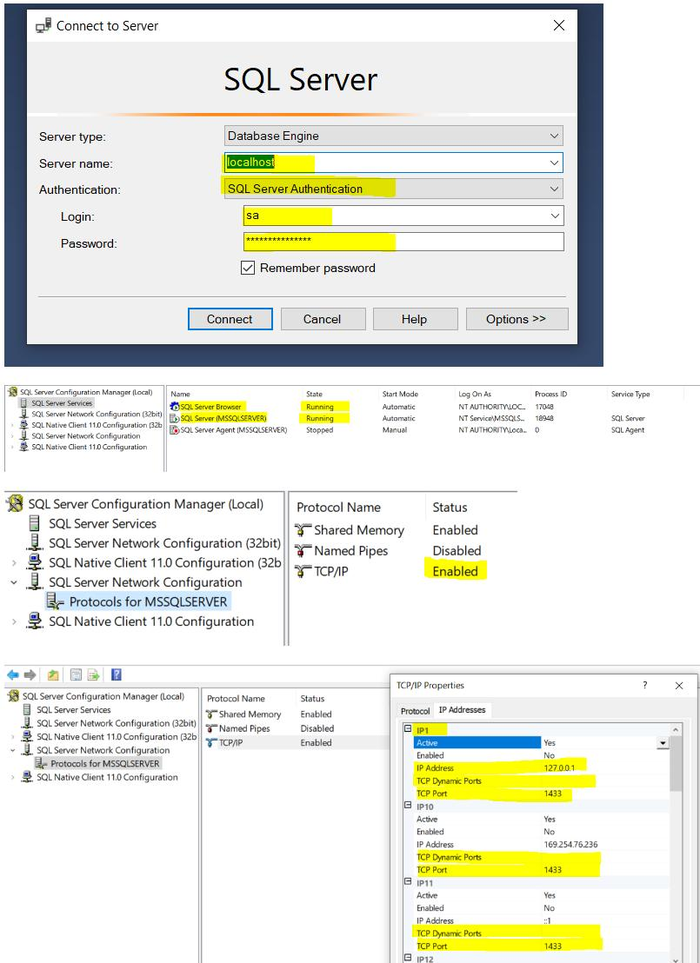The height and width of the screenshot is (963, 700).
Task: Click the Process ID column header
Action: tap(551, 394)
